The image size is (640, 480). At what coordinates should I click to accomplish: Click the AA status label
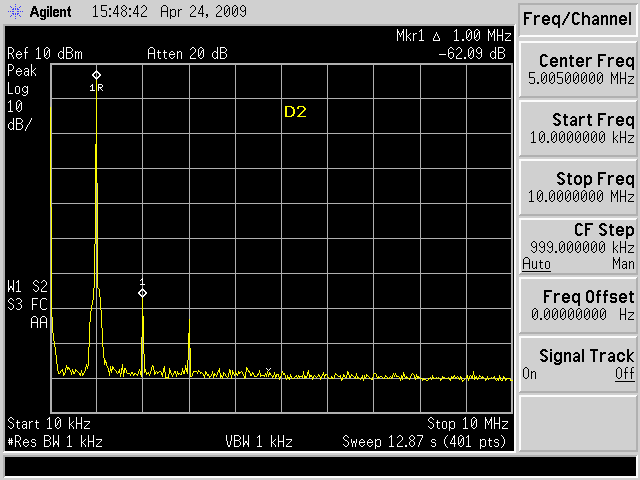(x=39, y=323)
